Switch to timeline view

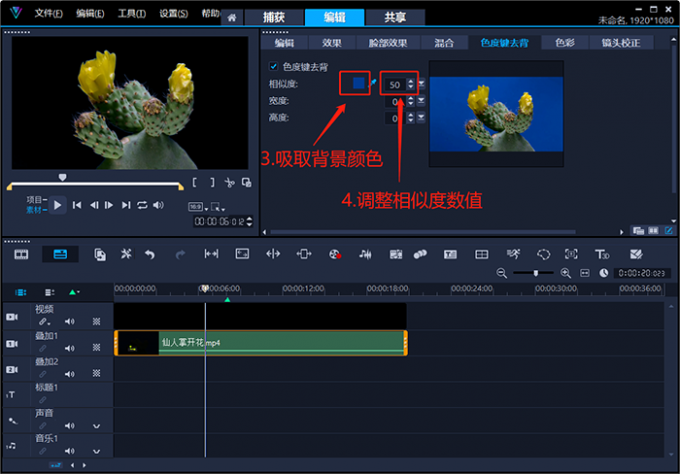click(60, 254)
